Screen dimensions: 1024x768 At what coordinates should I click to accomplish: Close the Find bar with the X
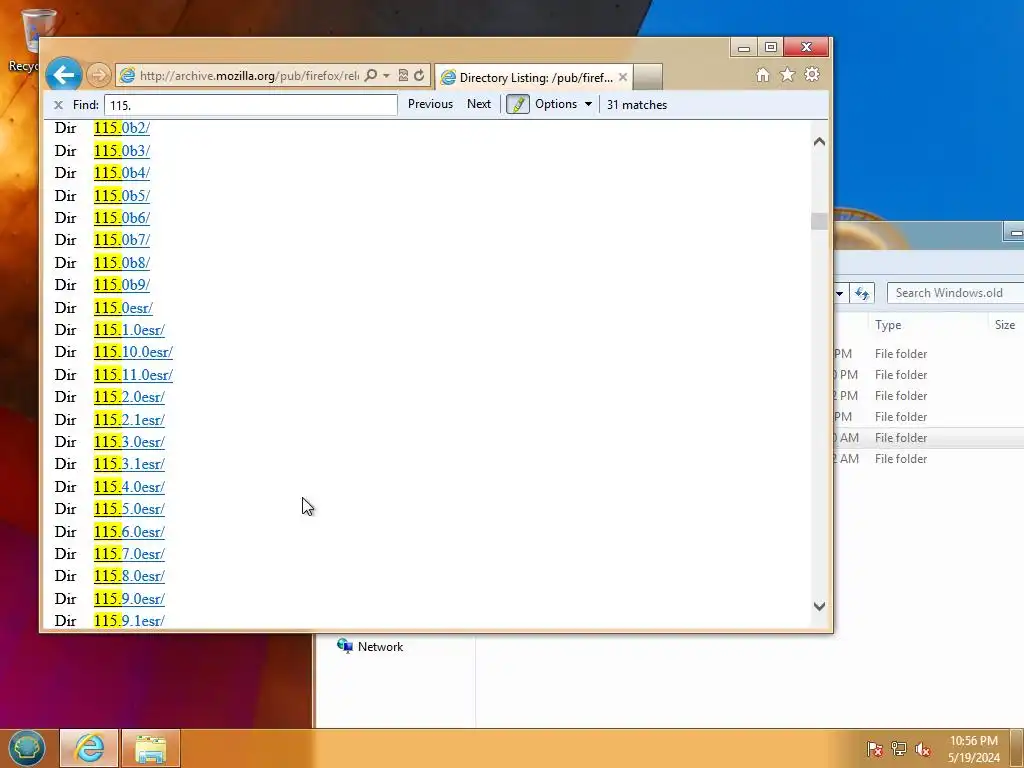[58, 104]
